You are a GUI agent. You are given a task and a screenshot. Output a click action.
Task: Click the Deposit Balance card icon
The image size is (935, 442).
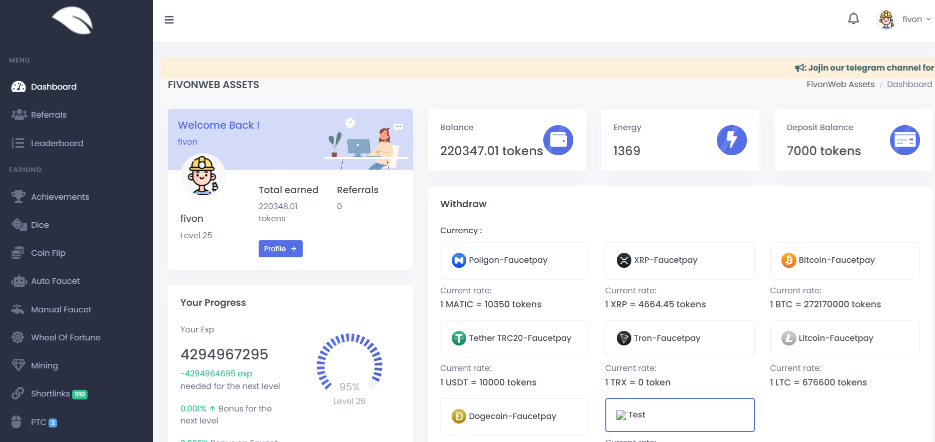point(905,141)
